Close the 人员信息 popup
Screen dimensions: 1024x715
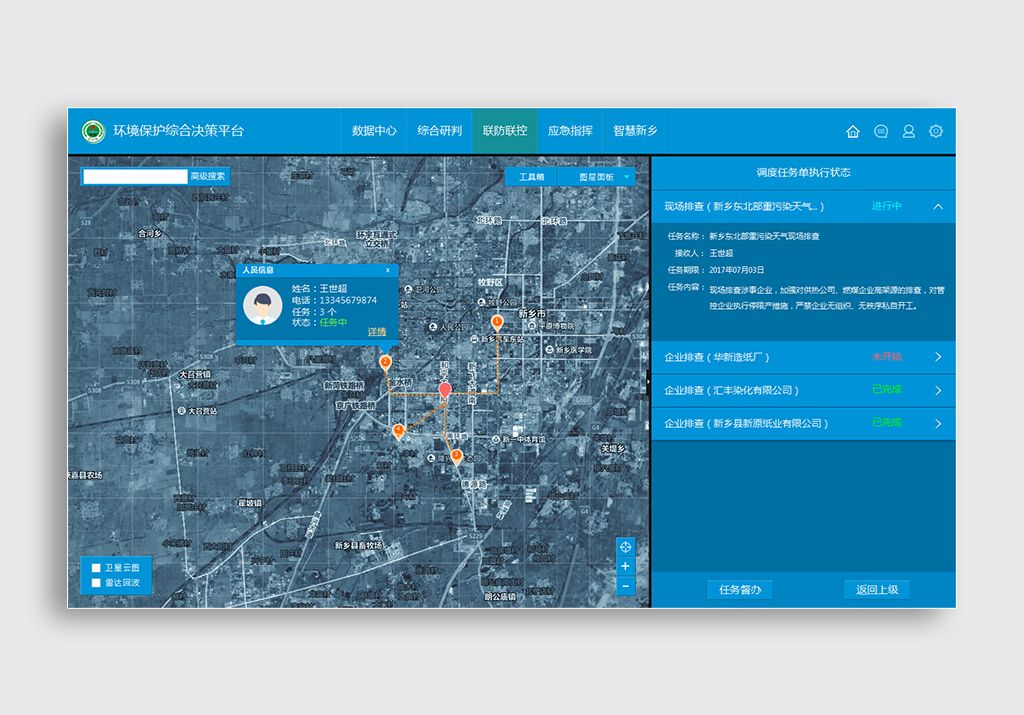[x=388, y=270]
